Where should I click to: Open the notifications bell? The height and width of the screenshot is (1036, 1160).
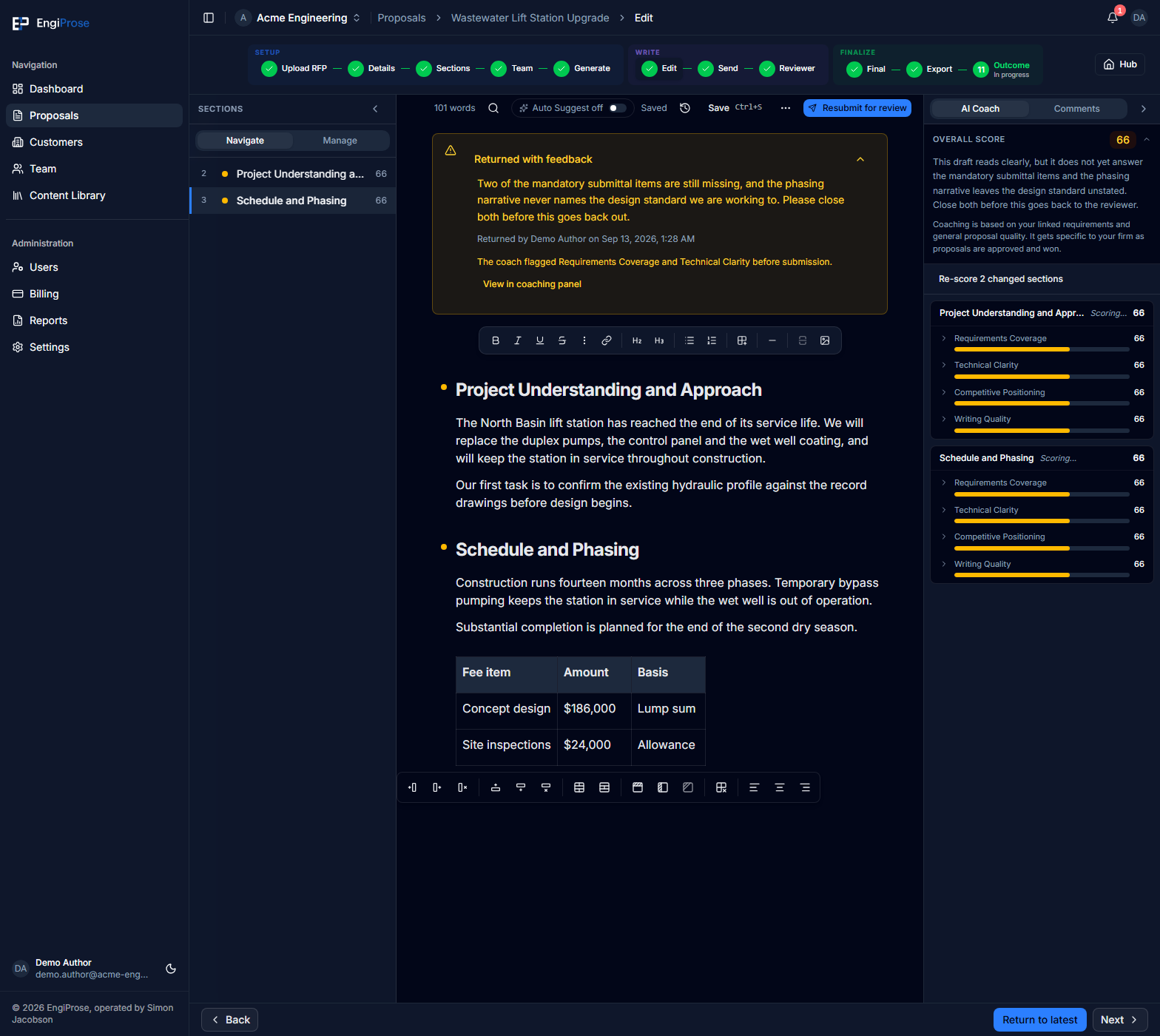(x=1113, y=18)
